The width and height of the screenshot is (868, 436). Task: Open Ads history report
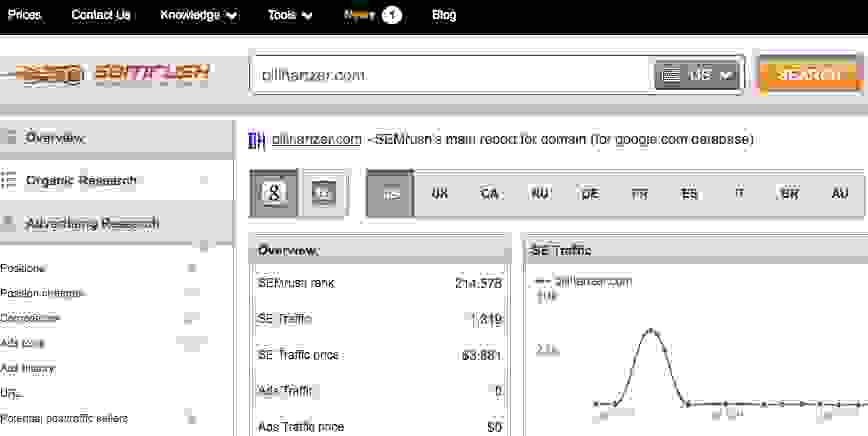point(27,368)
